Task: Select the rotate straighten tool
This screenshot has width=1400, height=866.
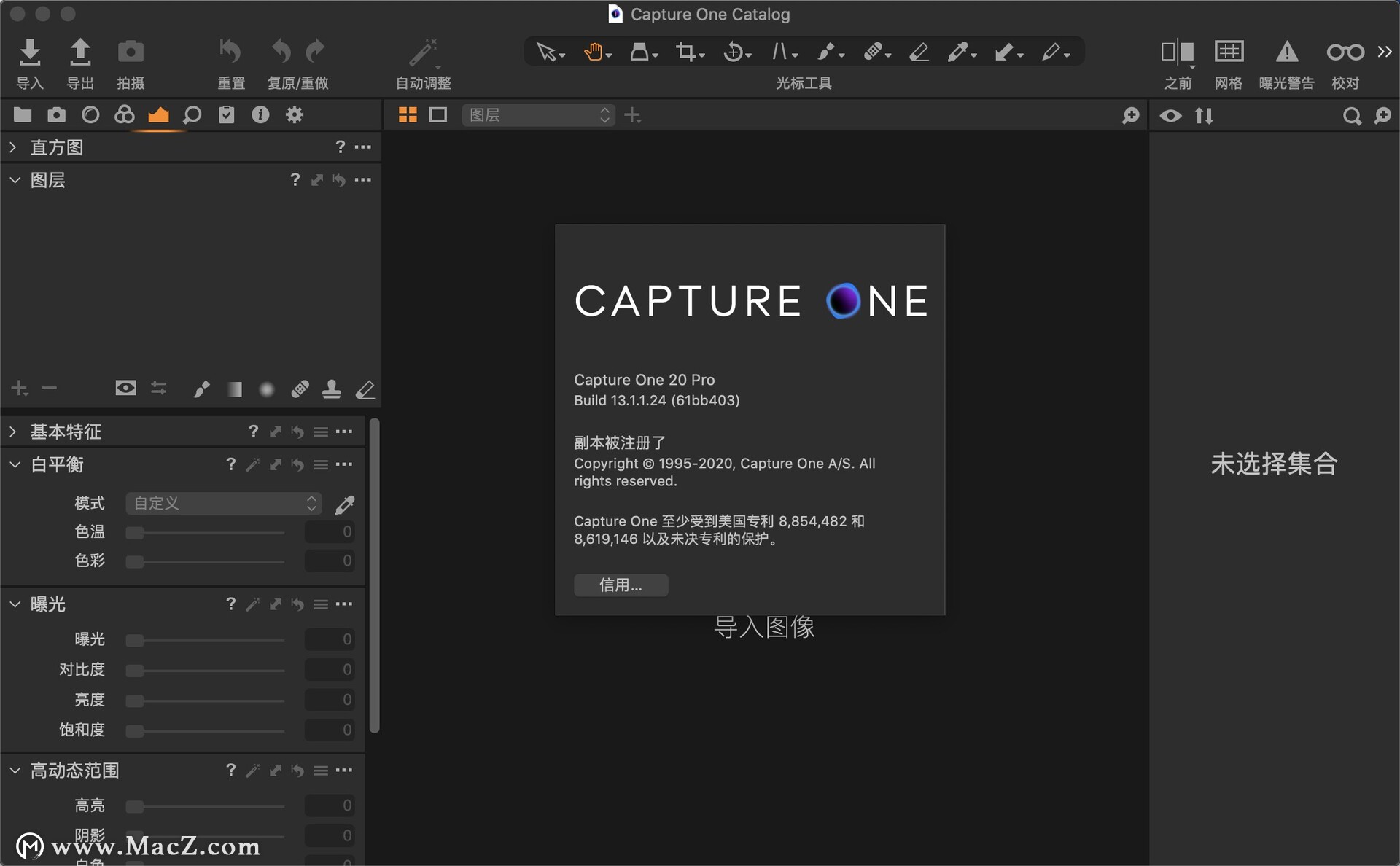Action: [x=736, y=52]
